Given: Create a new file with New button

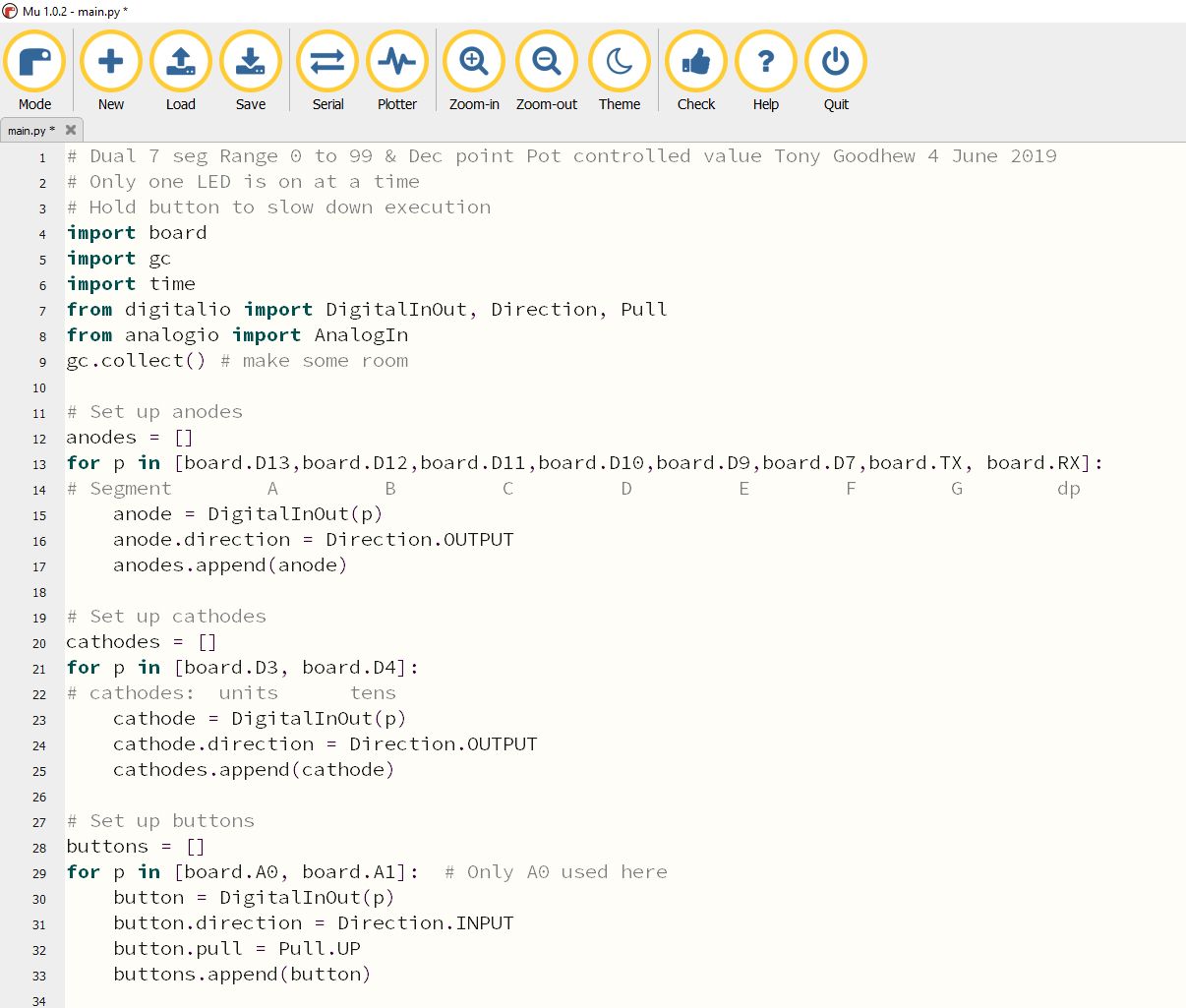Looking at the screenshot, I should coord(110,62).
